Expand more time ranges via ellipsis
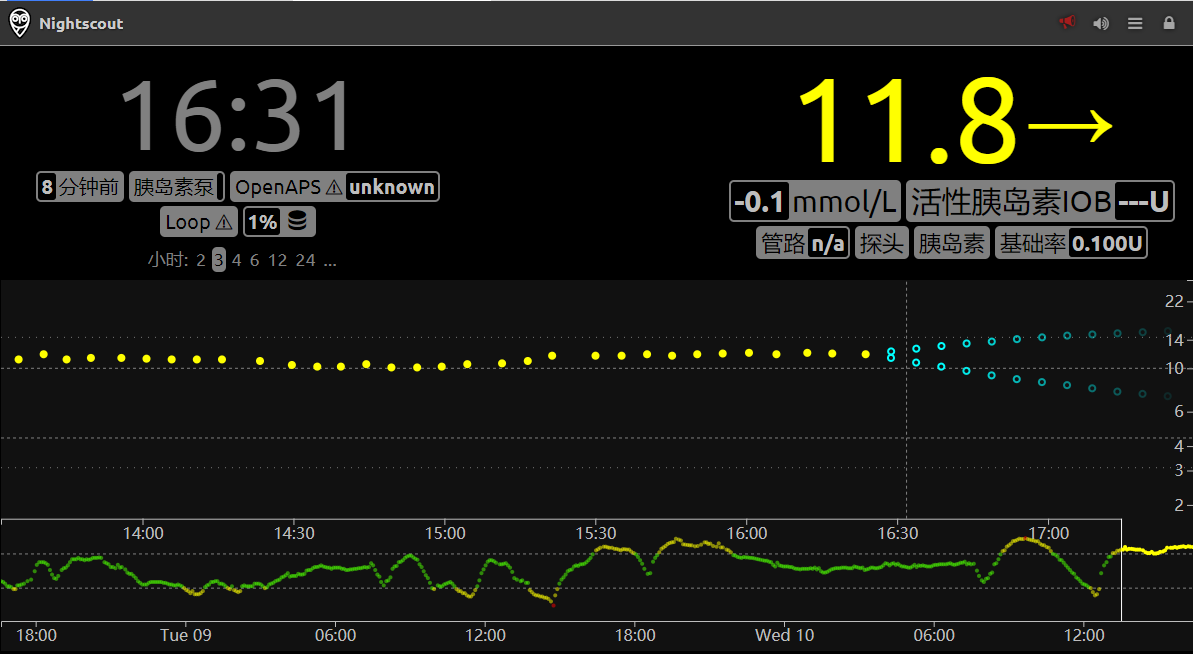 329,260
